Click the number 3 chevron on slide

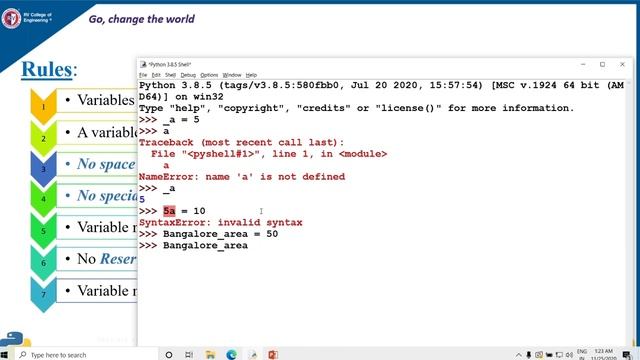(x=43, y=169)
